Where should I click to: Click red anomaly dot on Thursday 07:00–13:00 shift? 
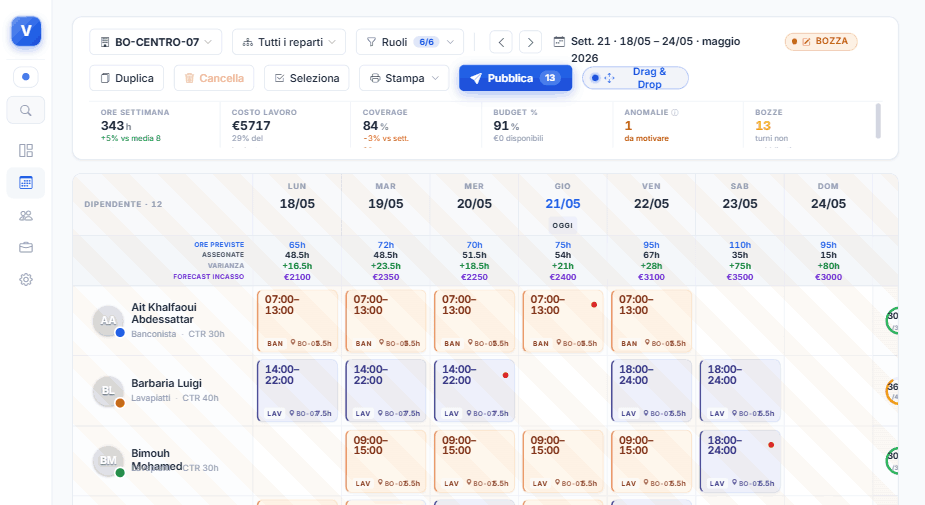(594, 304)
